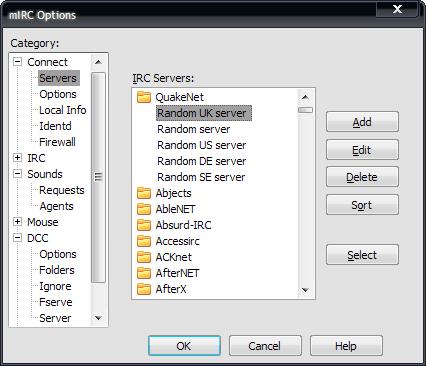Open the Firewall settings category

[x=57, y=142]
